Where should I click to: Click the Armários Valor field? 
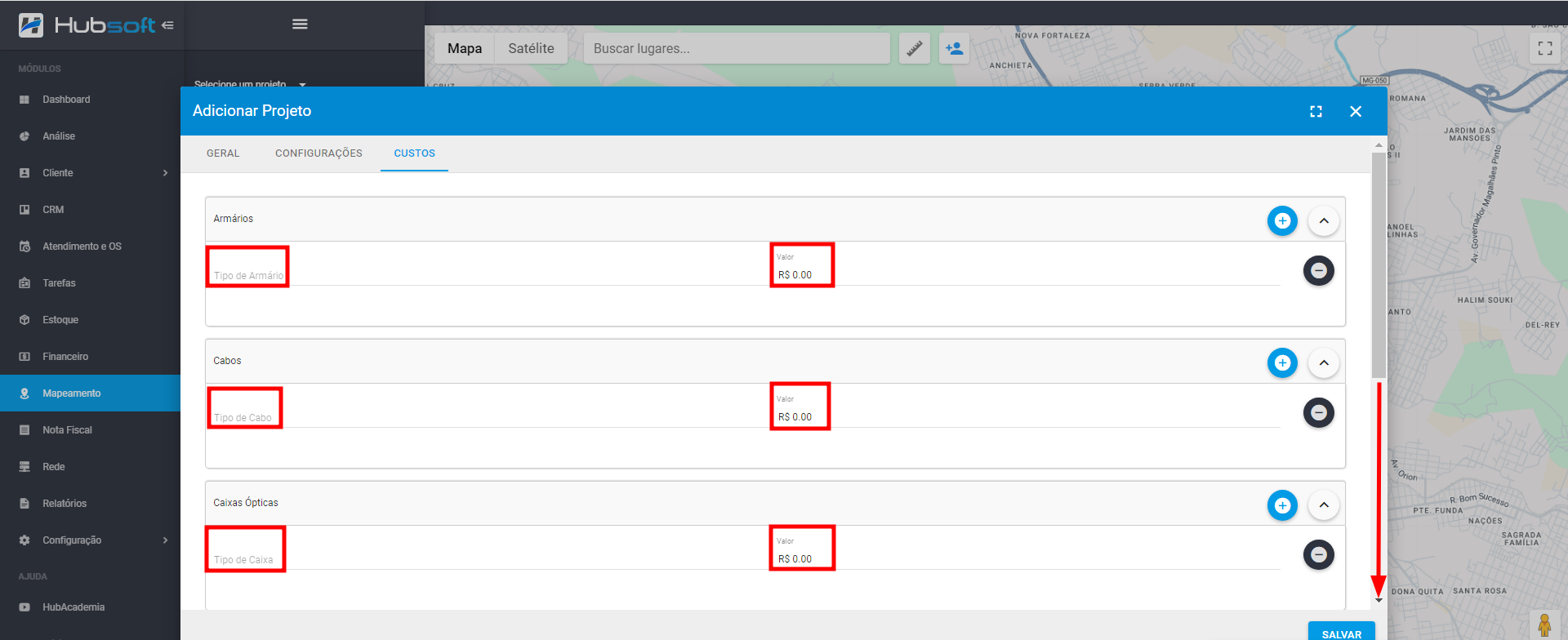pyautogui.click(x=1027, y=274)
